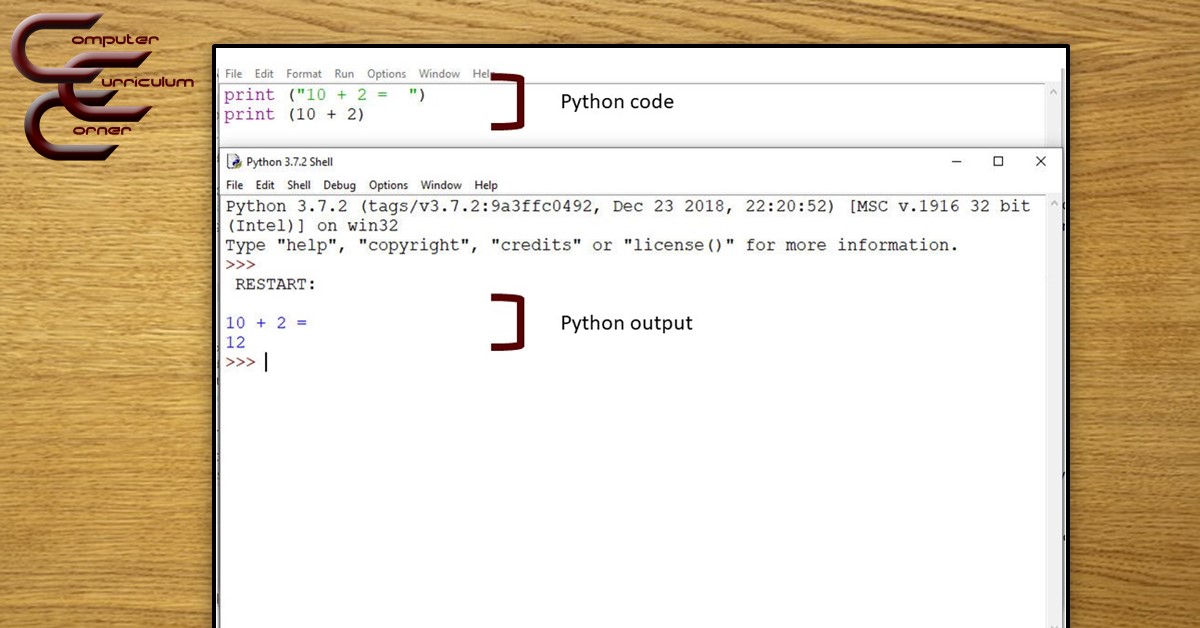The image size is (1200, 628).
Task: Maximize the Python Shell window
Action: point(998,161)
